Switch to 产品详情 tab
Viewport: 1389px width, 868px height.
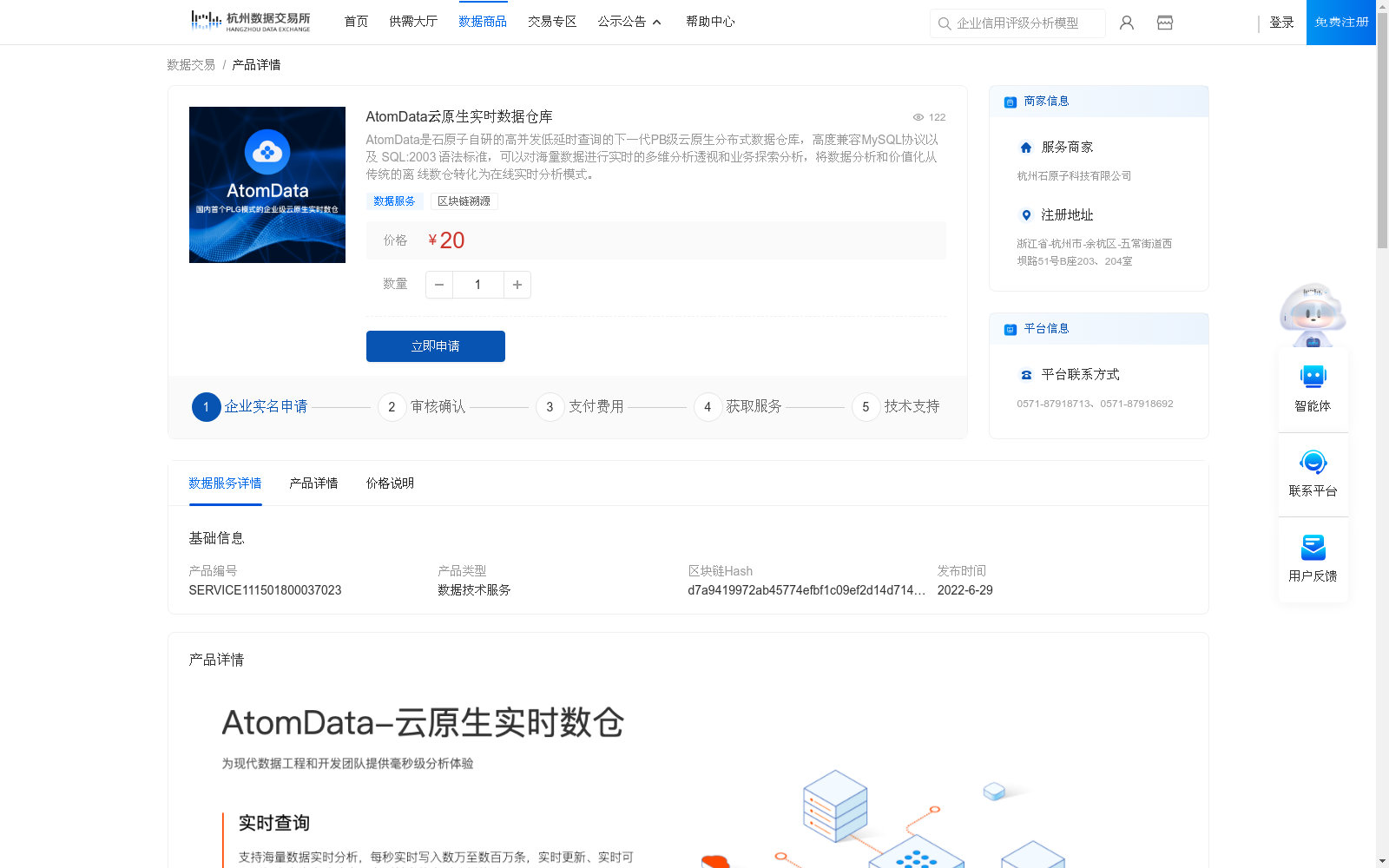pos(313,483)
